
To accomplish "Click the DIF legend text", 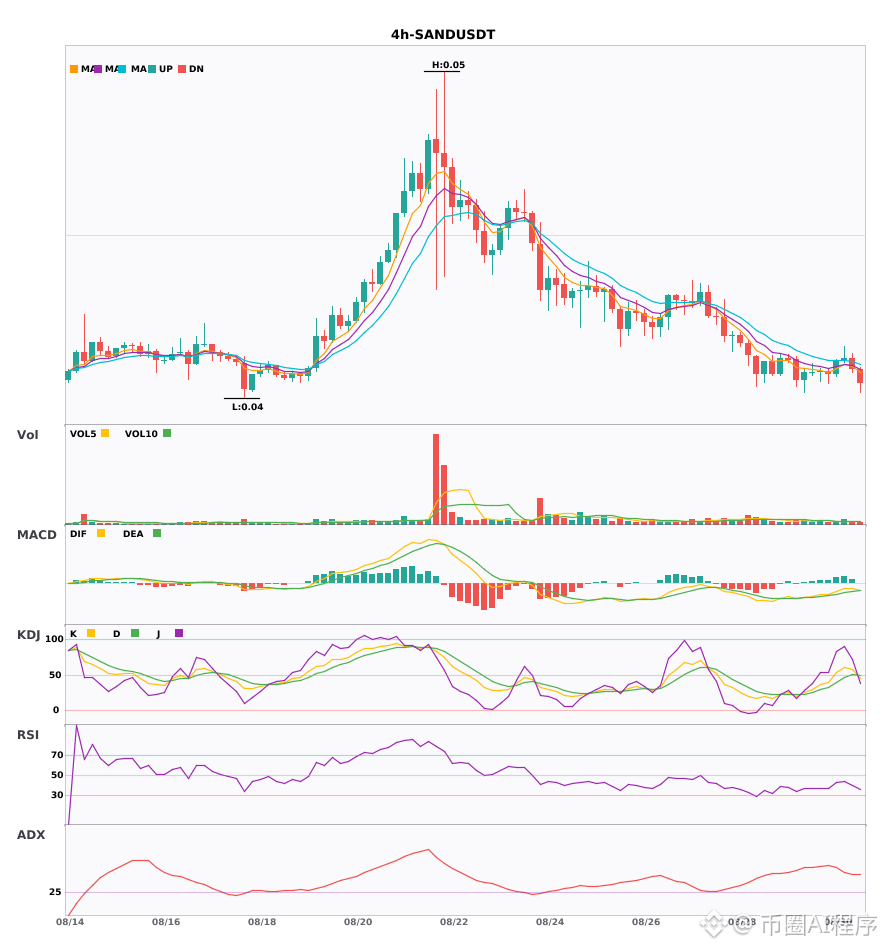I will (78, 534).
